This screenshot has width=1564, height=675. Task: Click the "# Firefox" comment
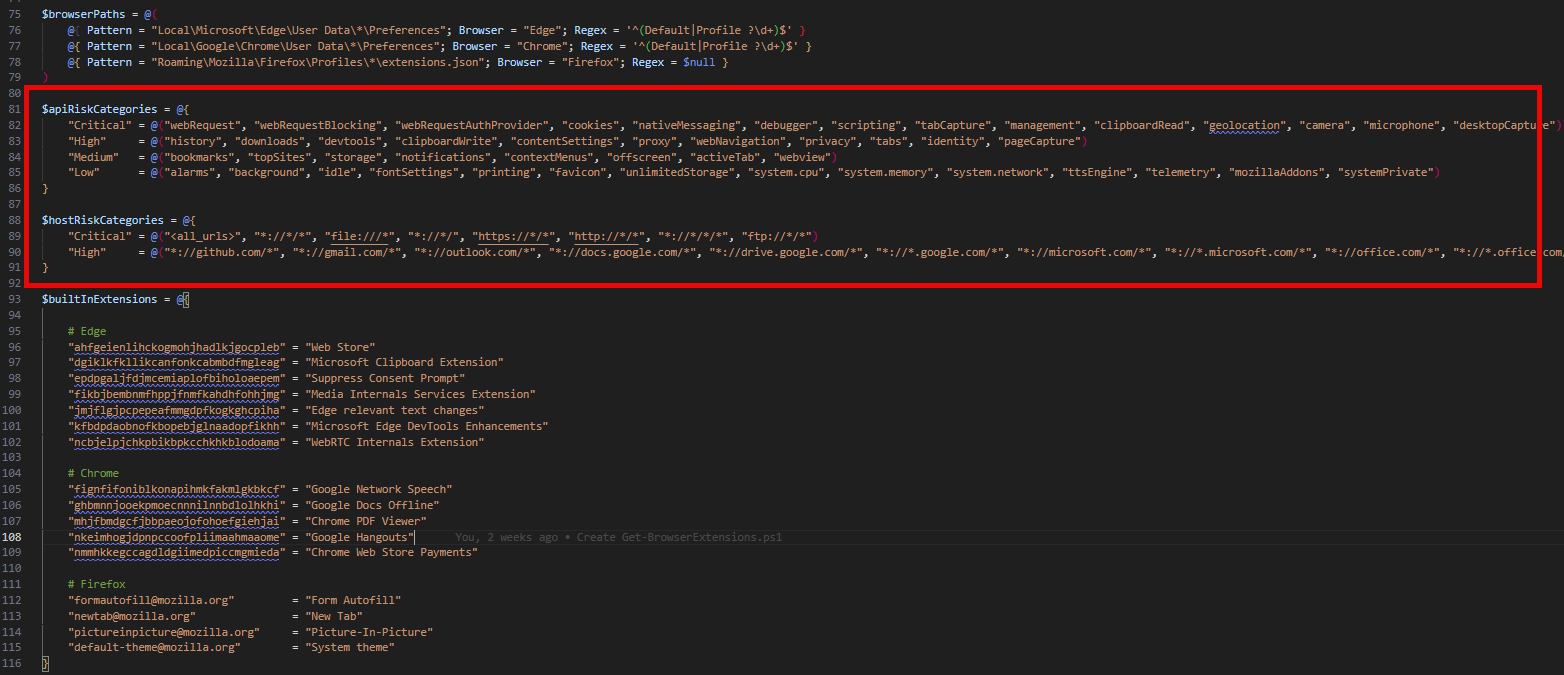click(96, 584)
